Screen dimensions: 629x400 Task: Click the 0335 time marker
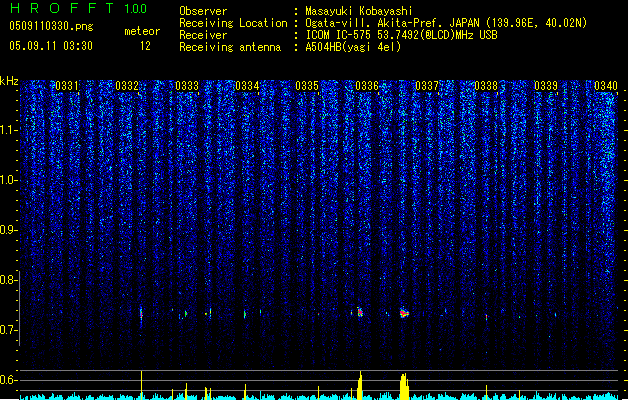[307, 86]
